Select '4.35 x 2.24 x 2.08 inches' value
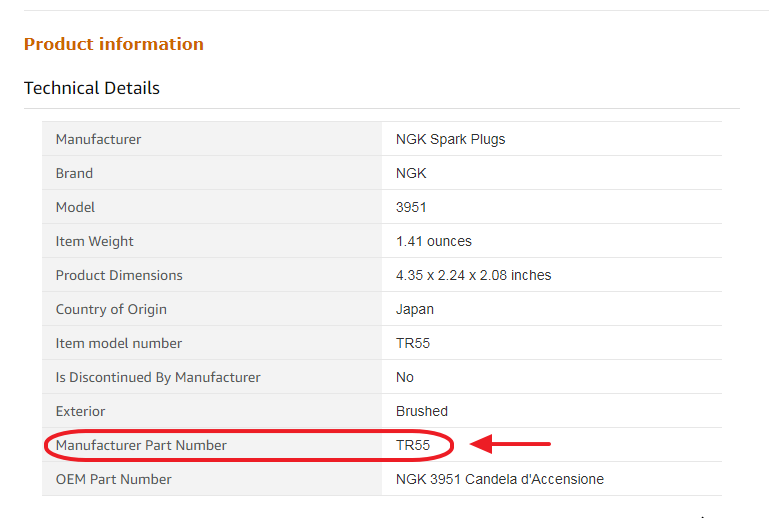Screen dimensions: 769x518 (x=473, y=275)
